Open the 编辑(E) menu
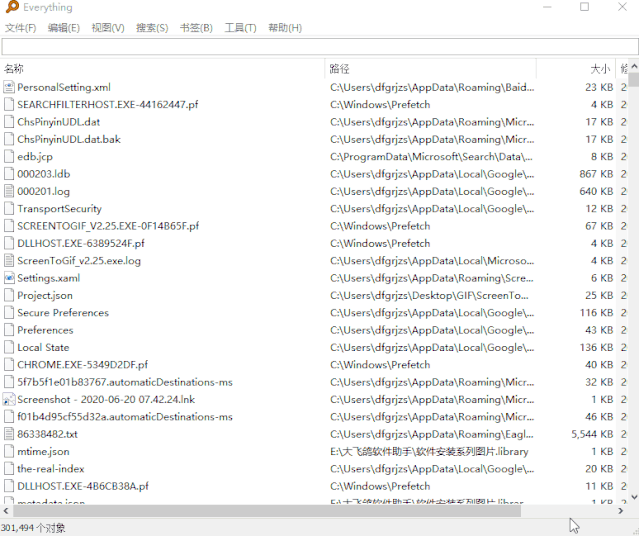 [x=64, y=28]
